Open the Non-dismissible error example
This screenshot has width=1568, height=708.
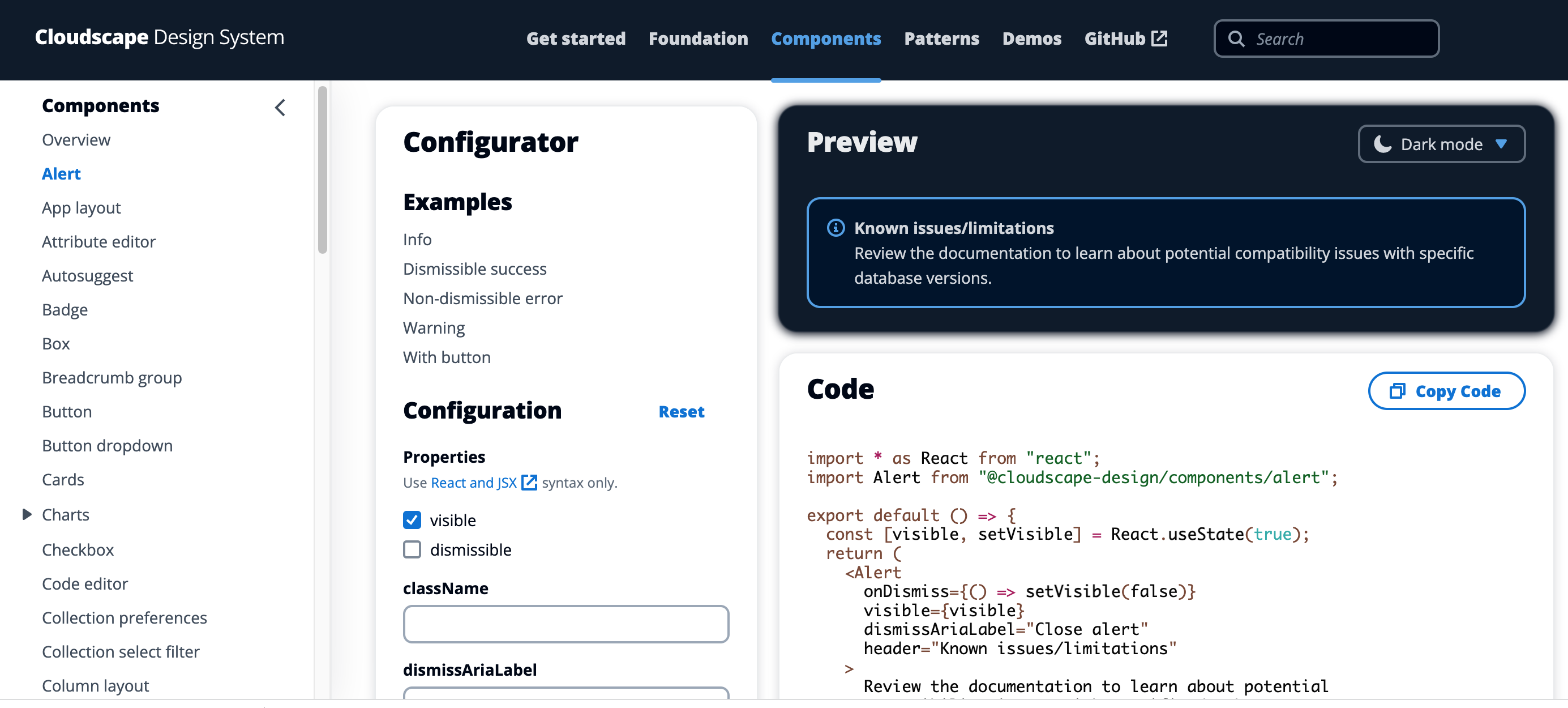(x=482, y=298)
